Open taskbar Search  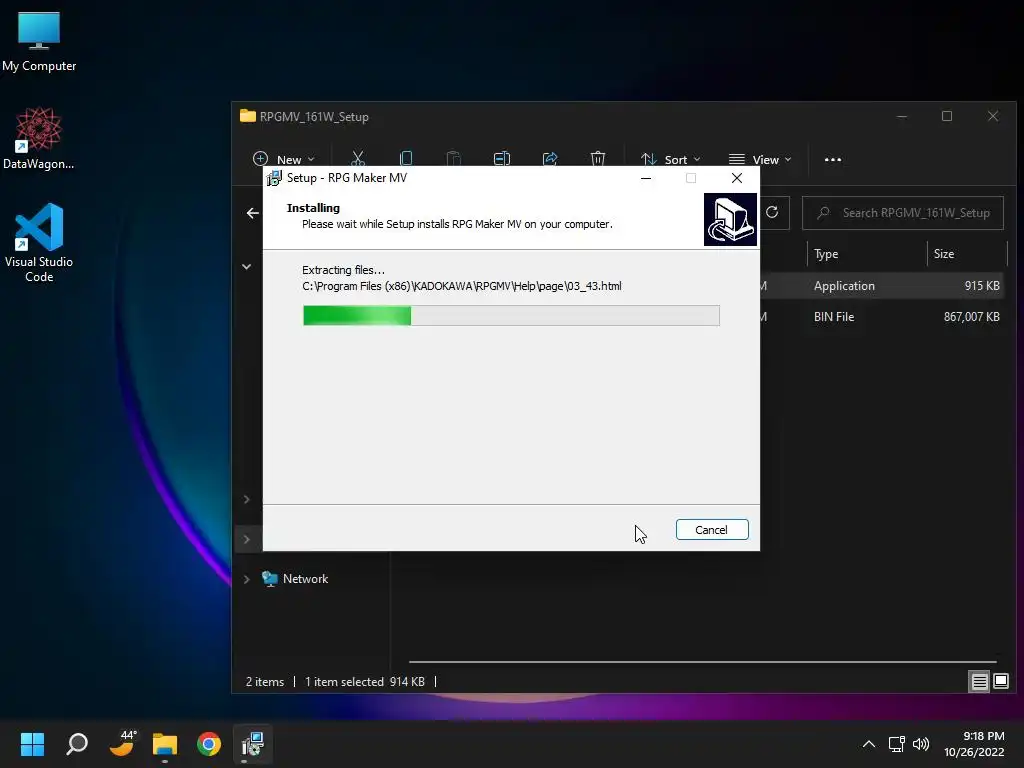(77, 744)
